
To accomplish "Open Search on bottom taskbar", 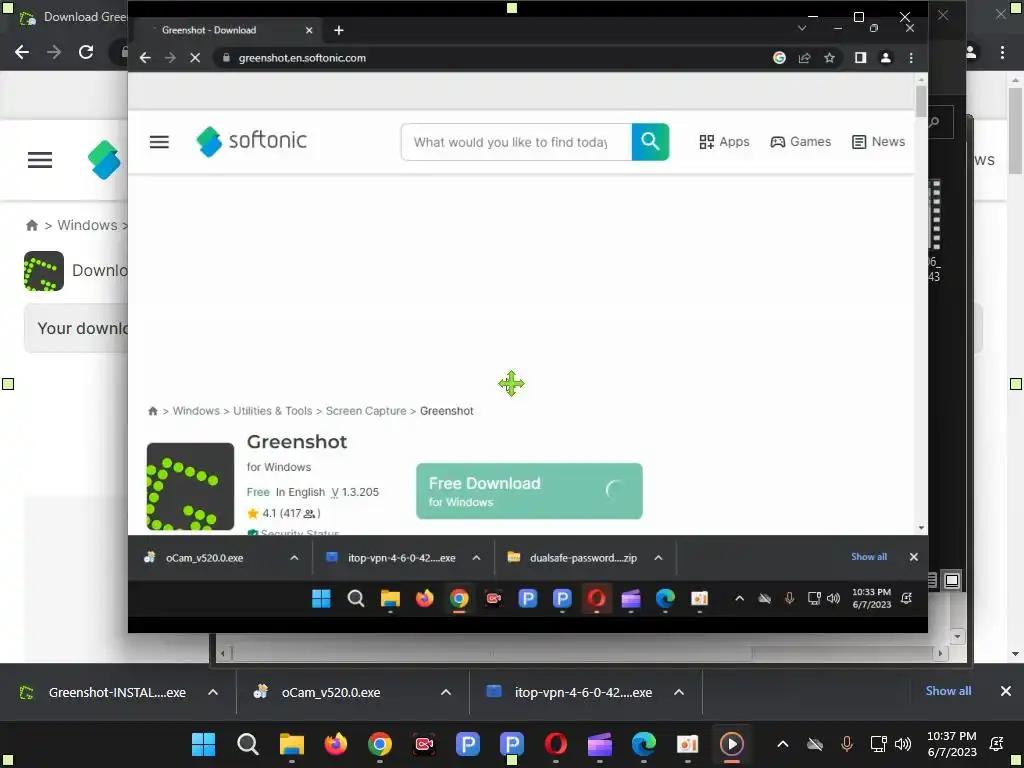I will coord(248,744).
